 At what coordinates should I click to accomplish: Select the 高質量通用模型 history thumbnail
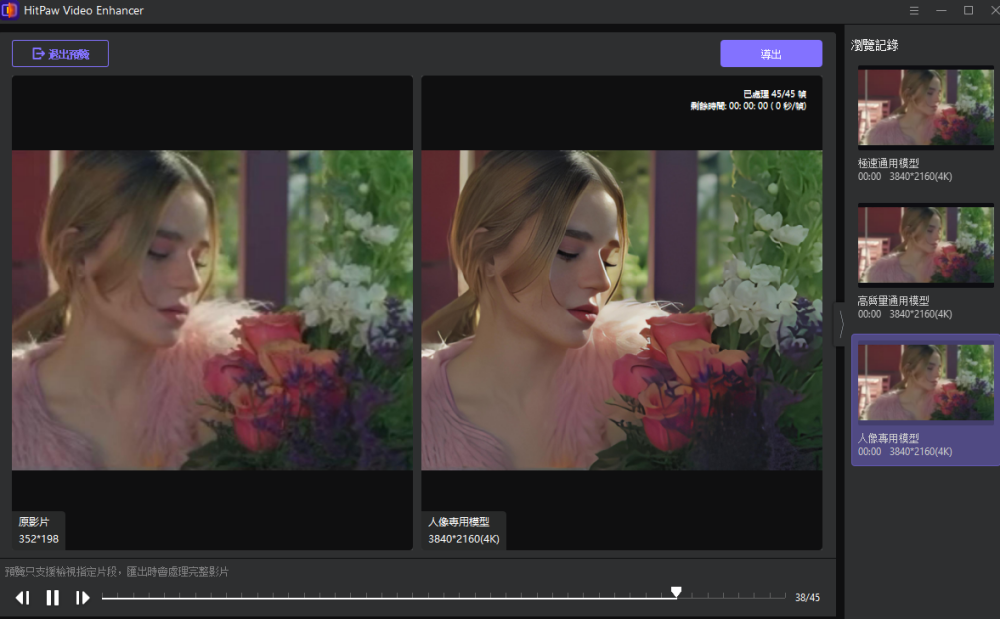[925, 246]
